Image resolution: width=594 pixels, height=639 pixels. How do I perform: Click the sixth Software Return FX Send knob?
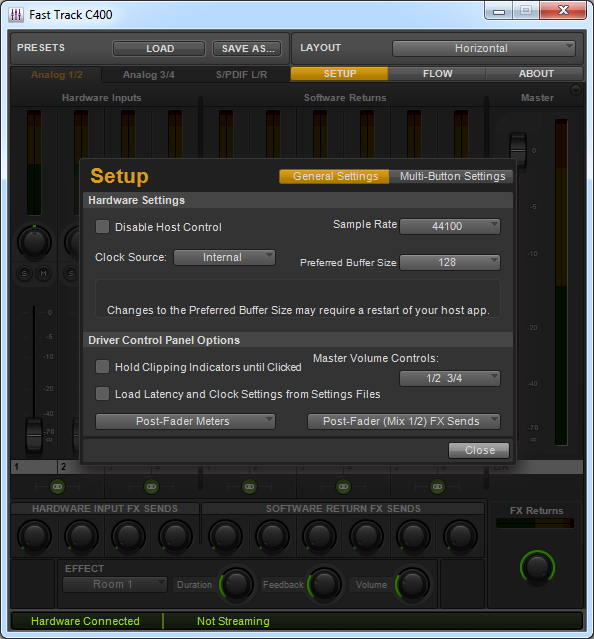[460, 536]
